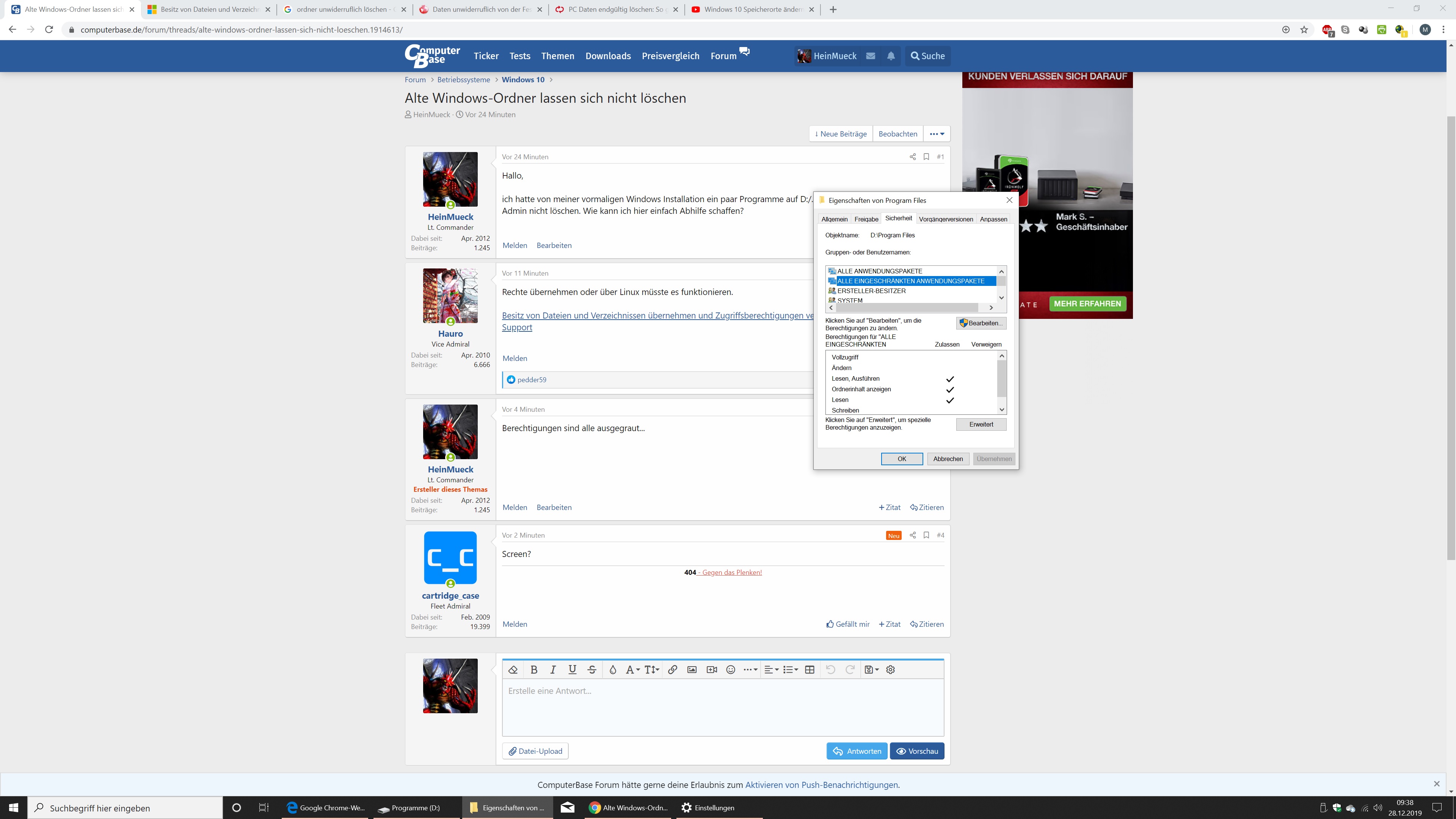Expand the text alignment dropdown

click(771, 669)
